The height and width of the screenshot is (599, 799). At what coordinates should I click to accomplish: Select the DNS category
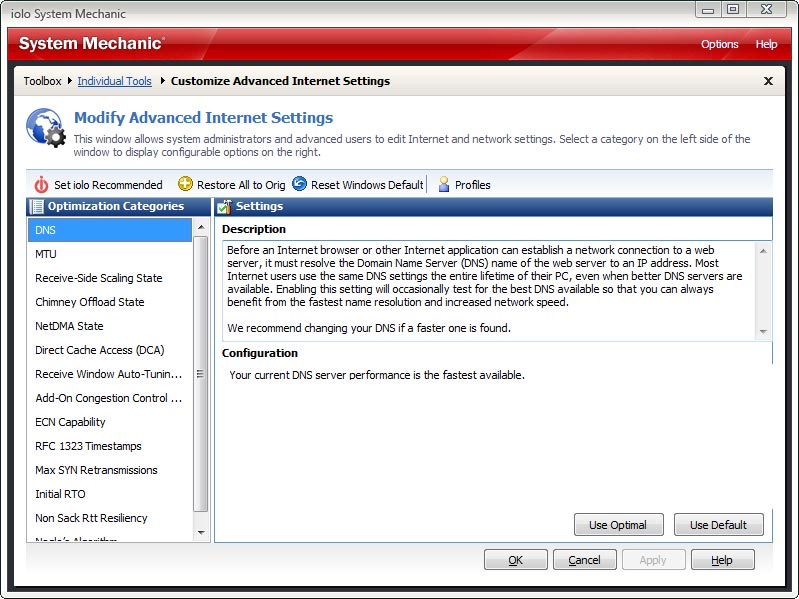[x=110, y=230]
